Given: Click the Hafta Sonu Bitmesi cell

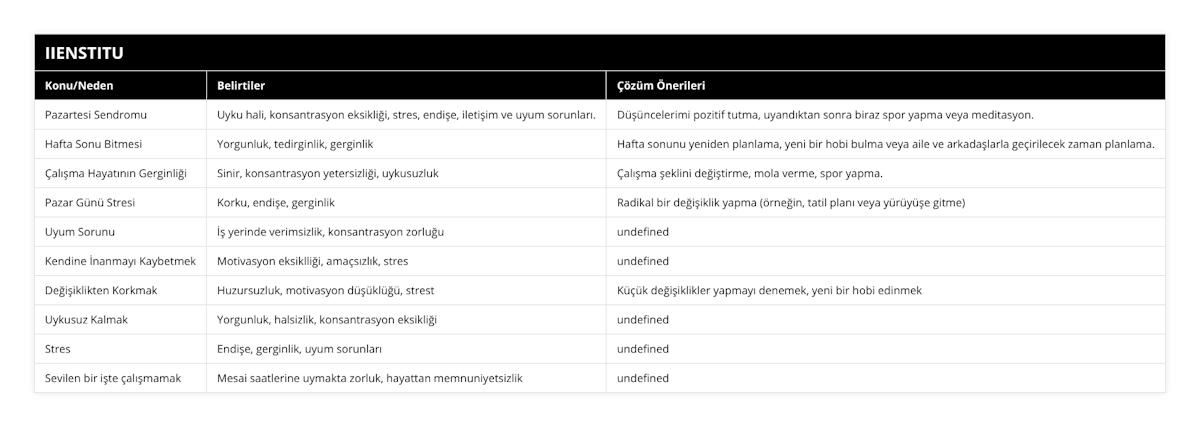Looking at the screenshot, I should pos(120,144).
